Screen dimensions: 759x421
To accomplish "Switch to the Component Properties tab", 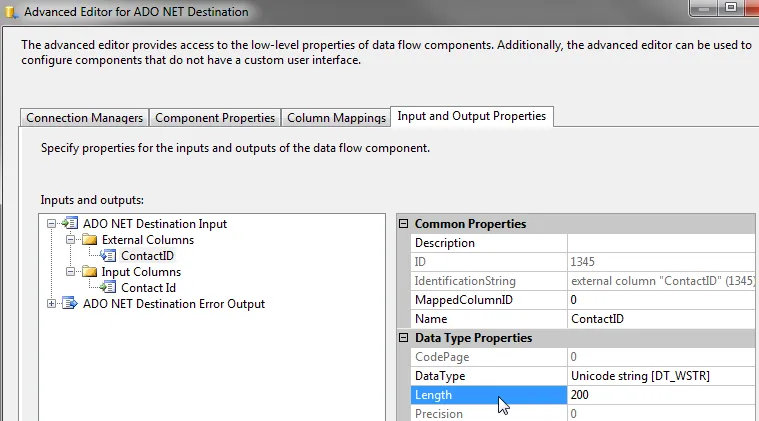I will click(x=215, y=118).
